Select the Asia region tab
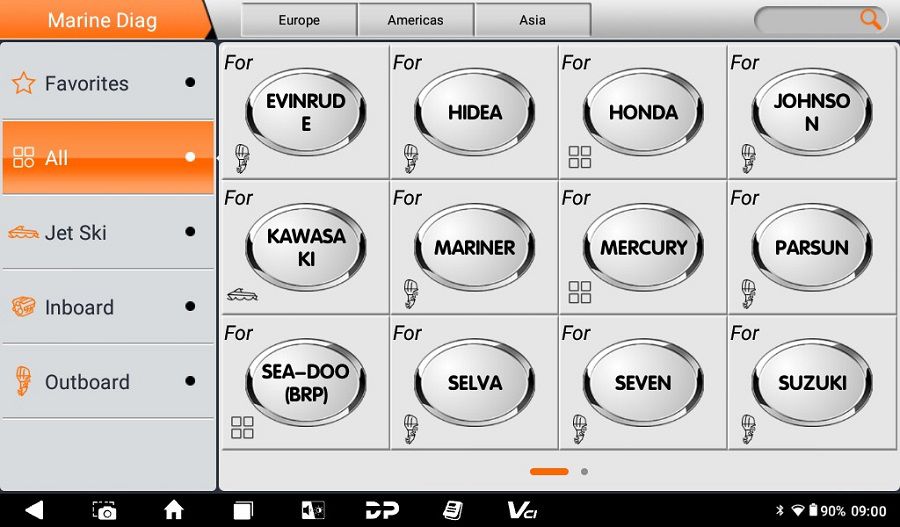 pos(532,20)
